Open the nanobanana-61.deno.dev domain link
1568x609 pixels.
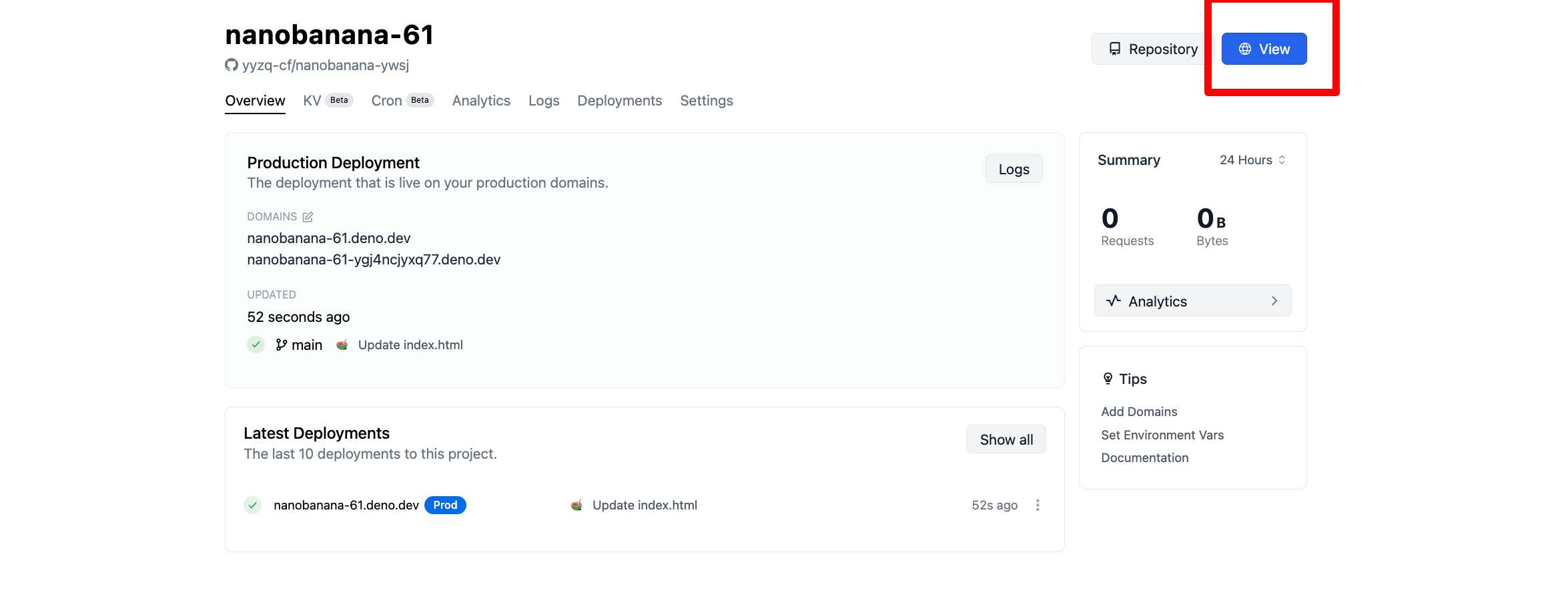[329, 238]
